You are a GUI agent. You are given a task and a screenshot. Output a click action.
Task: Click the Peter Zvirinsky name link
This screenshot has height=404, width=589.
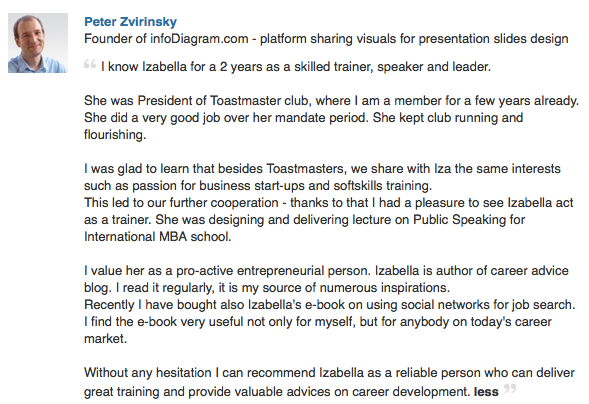pos(130,22)
